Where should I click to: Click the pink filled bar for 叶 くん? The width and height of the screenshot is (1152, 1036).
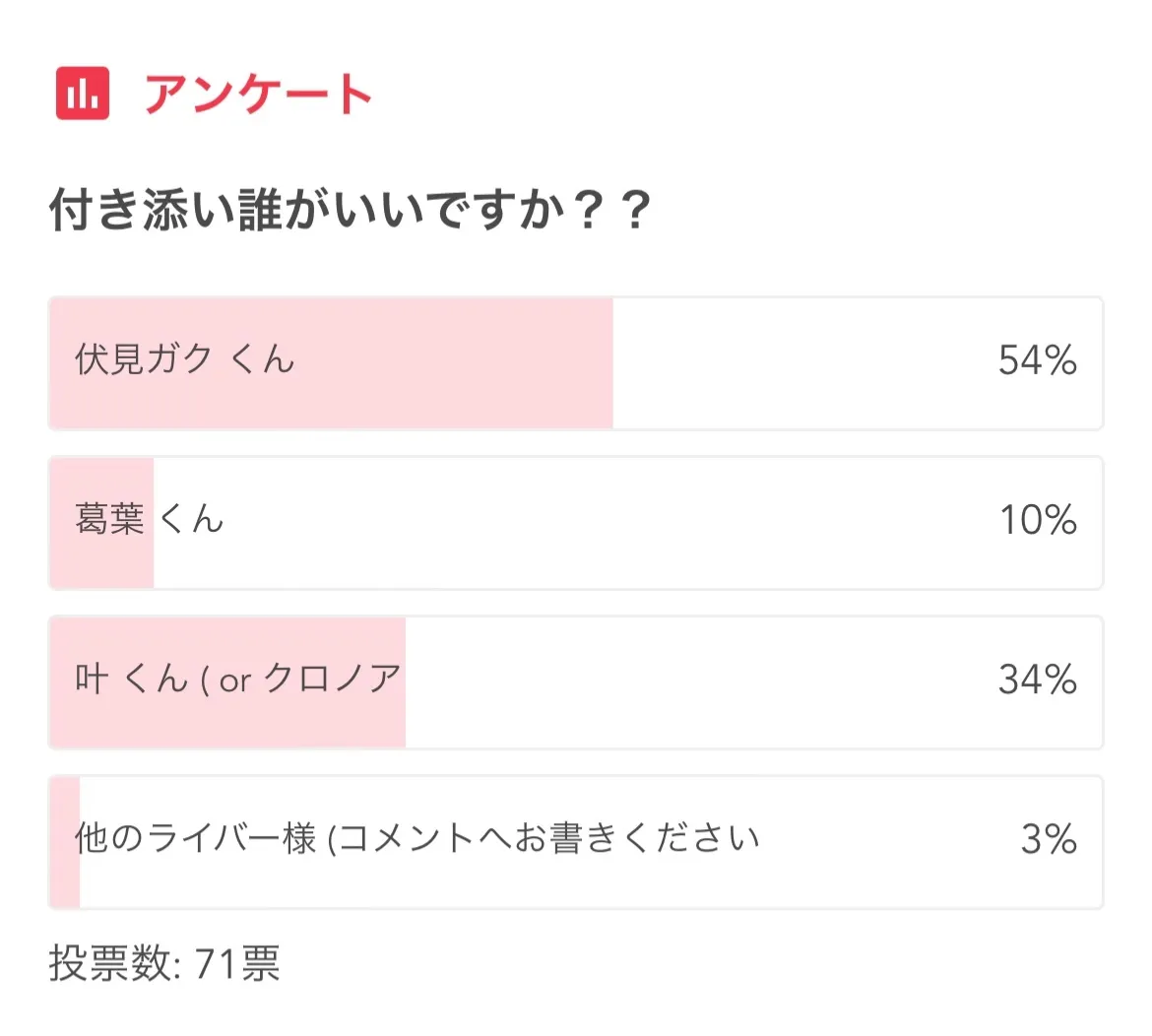click(227, 681)
